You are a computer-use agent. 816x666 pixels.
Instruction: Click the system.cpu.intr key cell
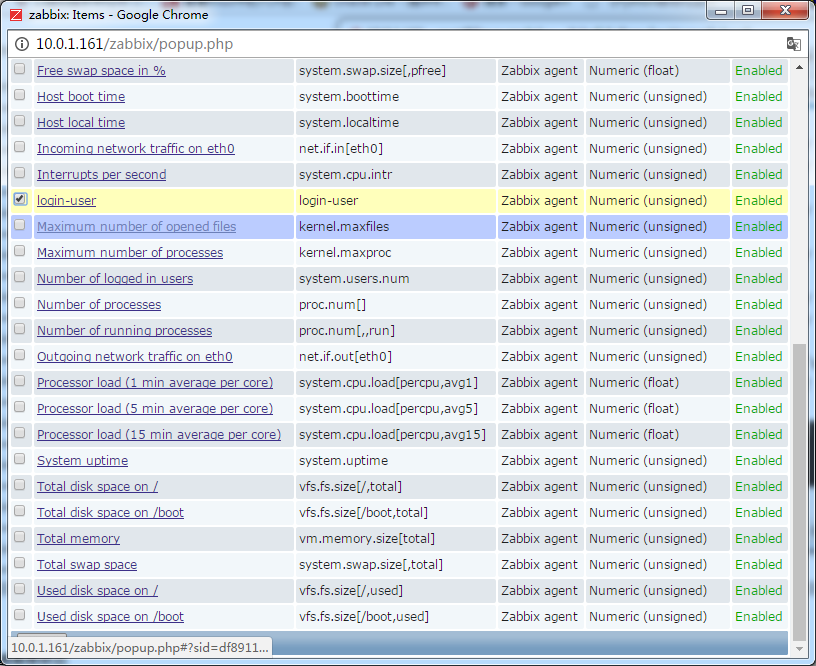(x=396, y=175)
